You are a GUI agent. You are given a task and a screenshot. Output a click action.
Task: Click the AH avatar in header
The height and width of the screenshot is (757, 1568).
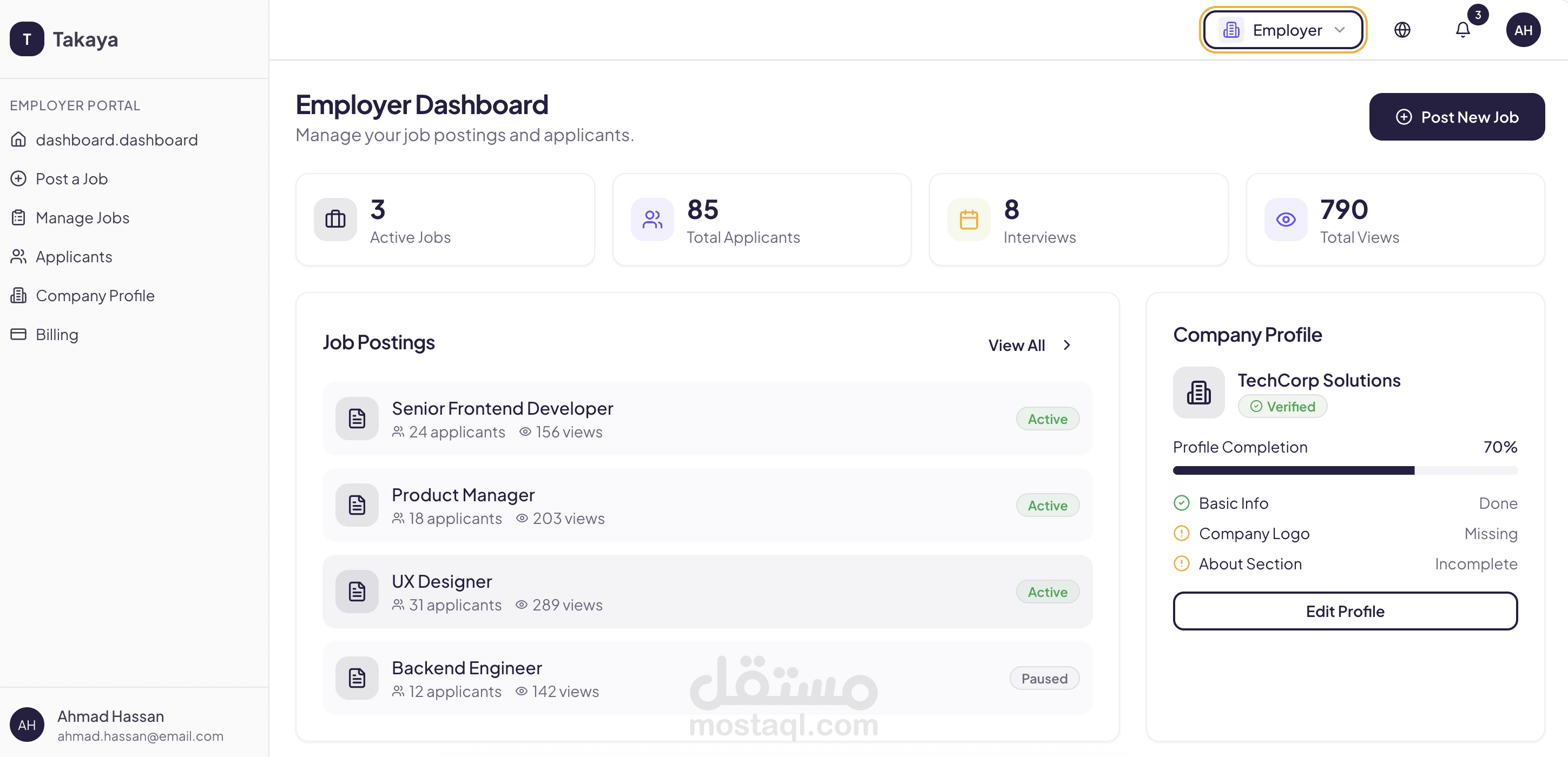[1523, 30]
